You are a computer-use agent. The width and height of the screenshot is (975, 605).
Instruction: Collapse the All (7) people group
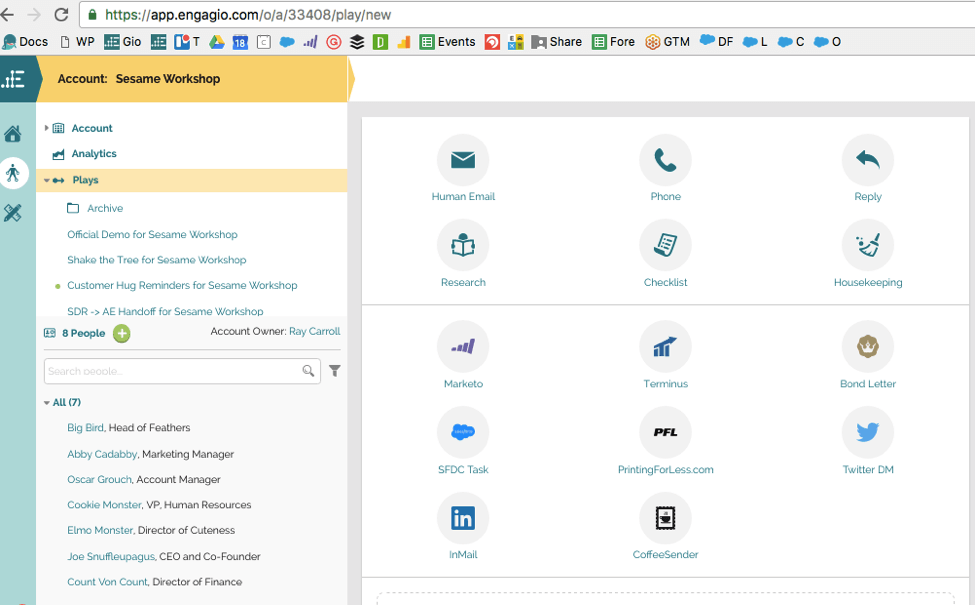[x=47, y=403]
